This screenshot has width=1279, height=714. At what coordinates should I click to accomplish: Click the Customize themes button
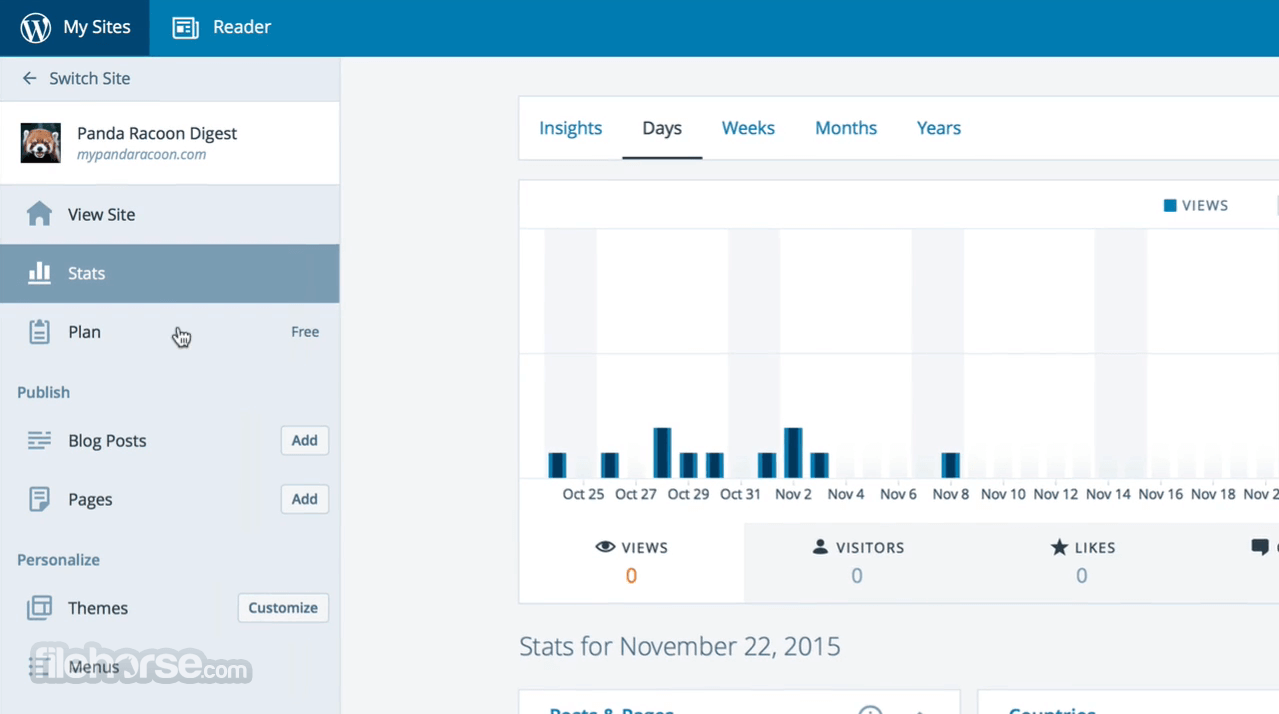283,608
